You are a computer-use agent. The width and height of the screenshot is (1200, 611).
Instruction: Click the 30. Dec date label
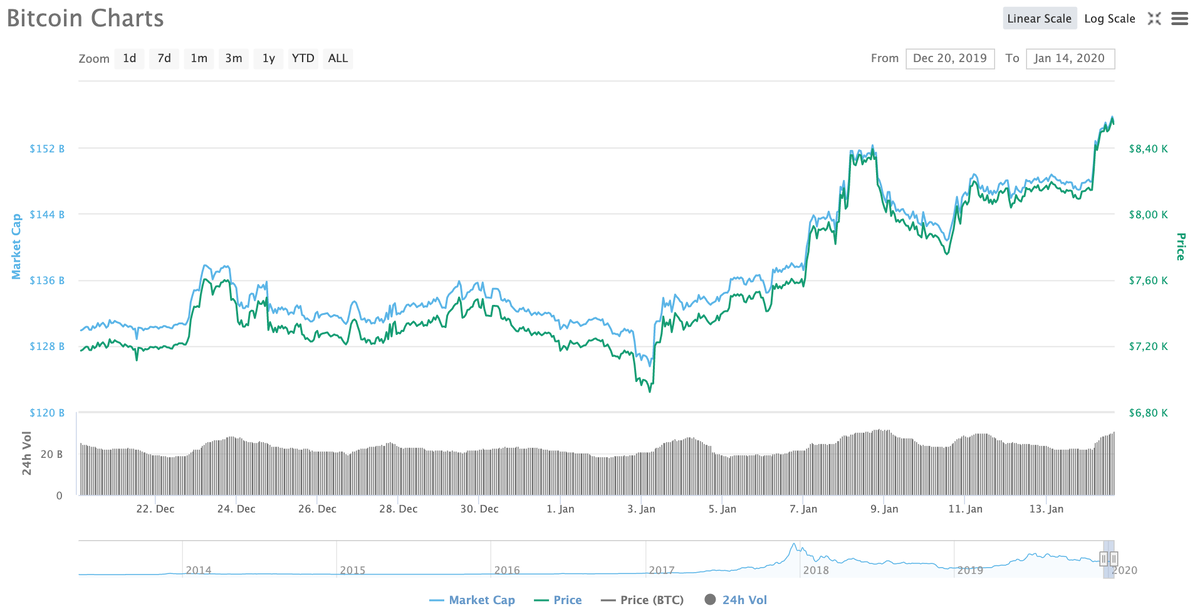click(479, 509)
